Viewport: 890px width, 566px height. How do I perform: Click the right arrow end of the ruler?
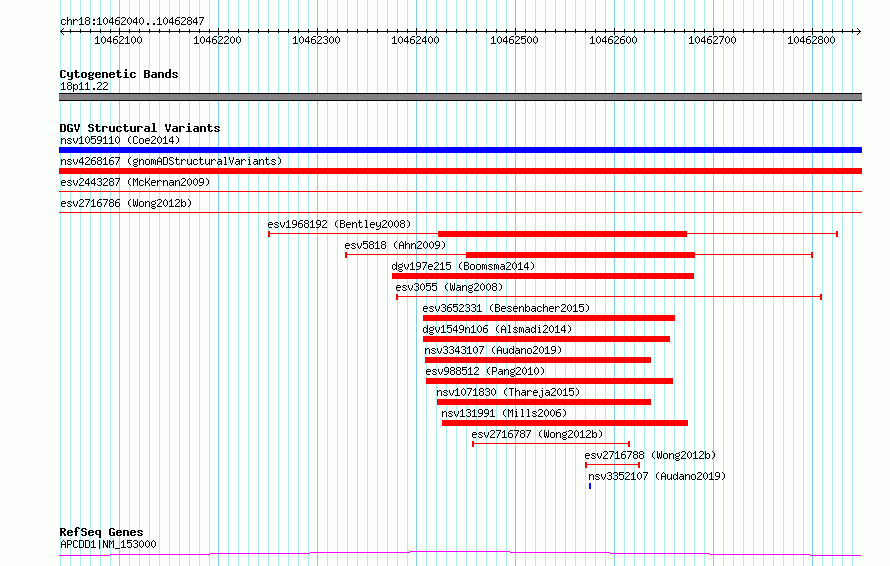(x=859, y=32)
